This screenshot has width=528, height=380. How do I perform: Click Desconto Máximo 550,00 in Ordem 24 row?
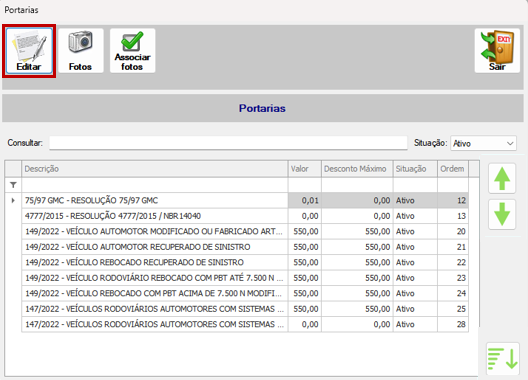point(357,293)
